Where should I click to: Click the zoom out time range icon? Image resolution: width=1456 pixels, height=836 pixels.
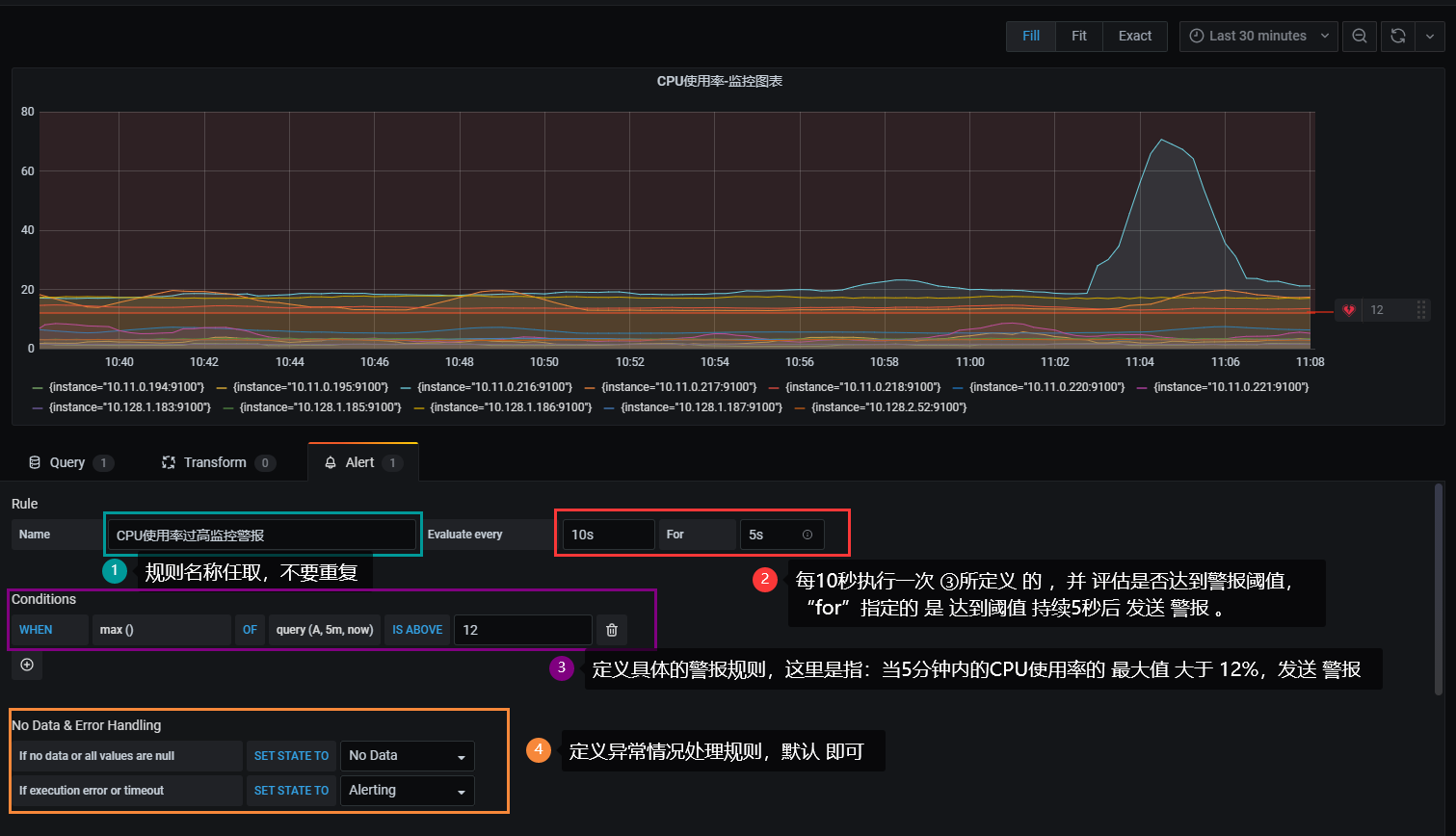(1360, 36)
